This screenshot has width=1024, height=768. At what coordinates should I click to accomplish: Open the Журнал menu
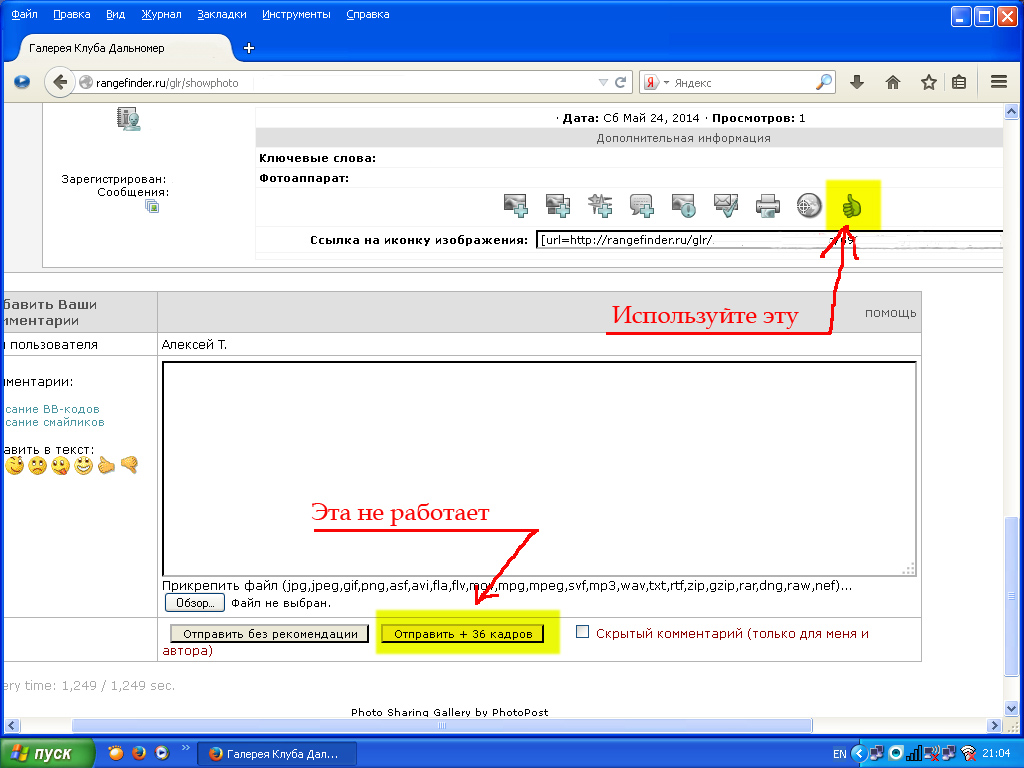(161, 14)
